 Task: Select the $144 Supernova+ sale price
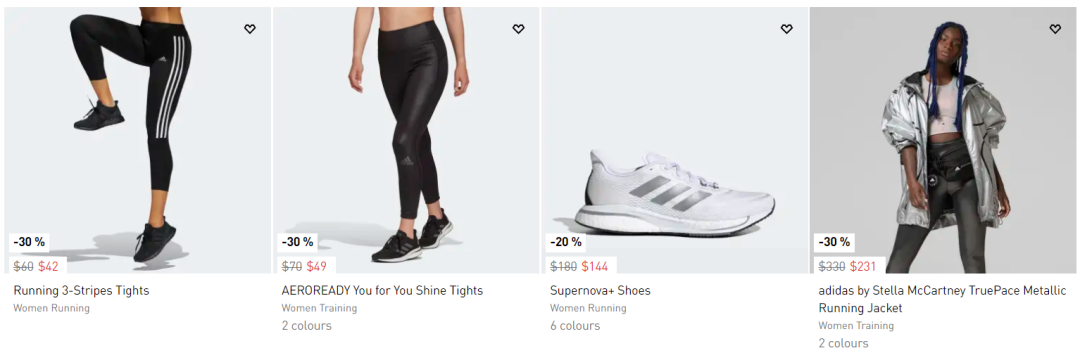click(595, 266)
